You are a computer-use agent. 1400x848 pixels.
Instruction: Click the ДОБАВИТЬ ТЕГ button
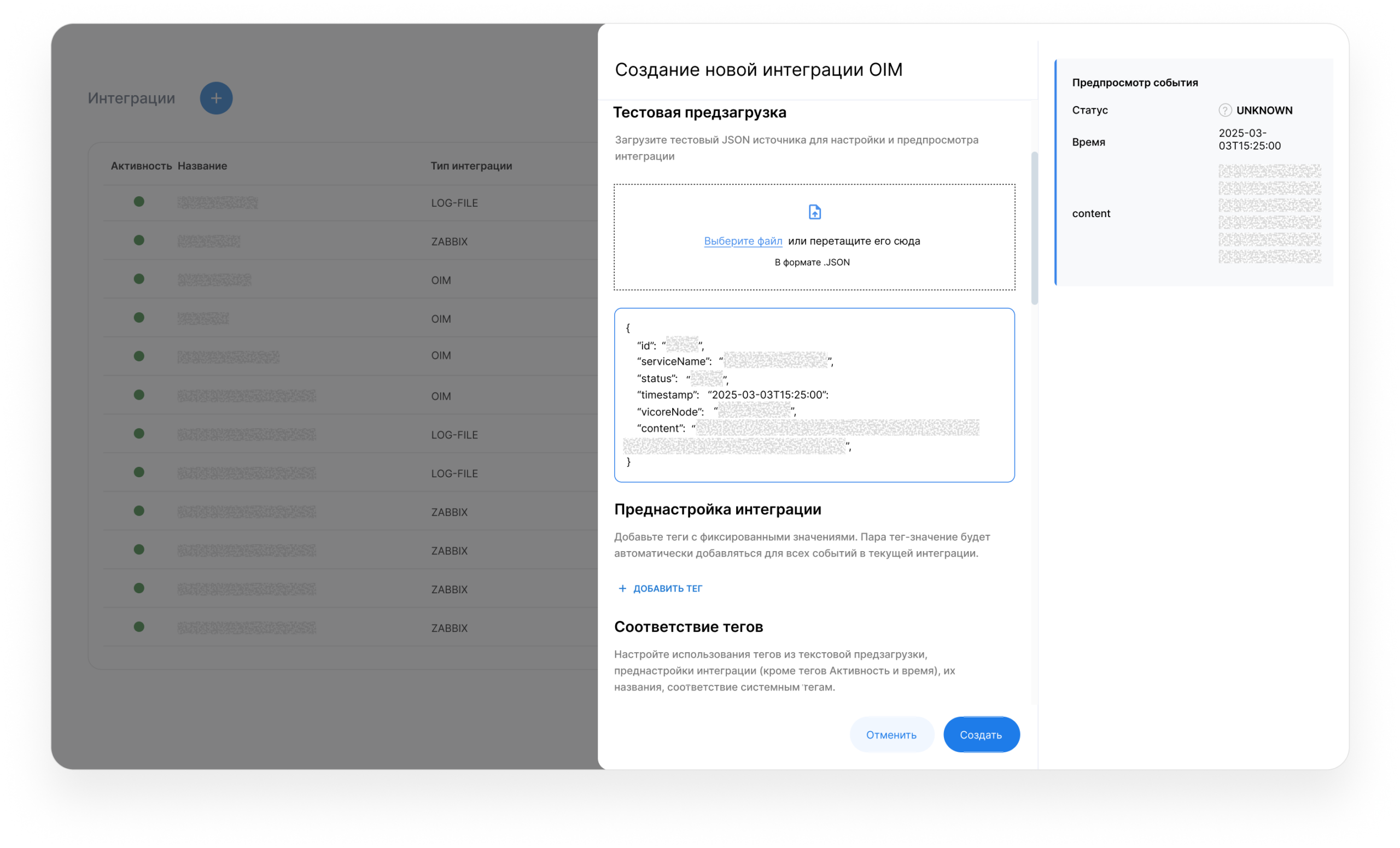point(660,588)
